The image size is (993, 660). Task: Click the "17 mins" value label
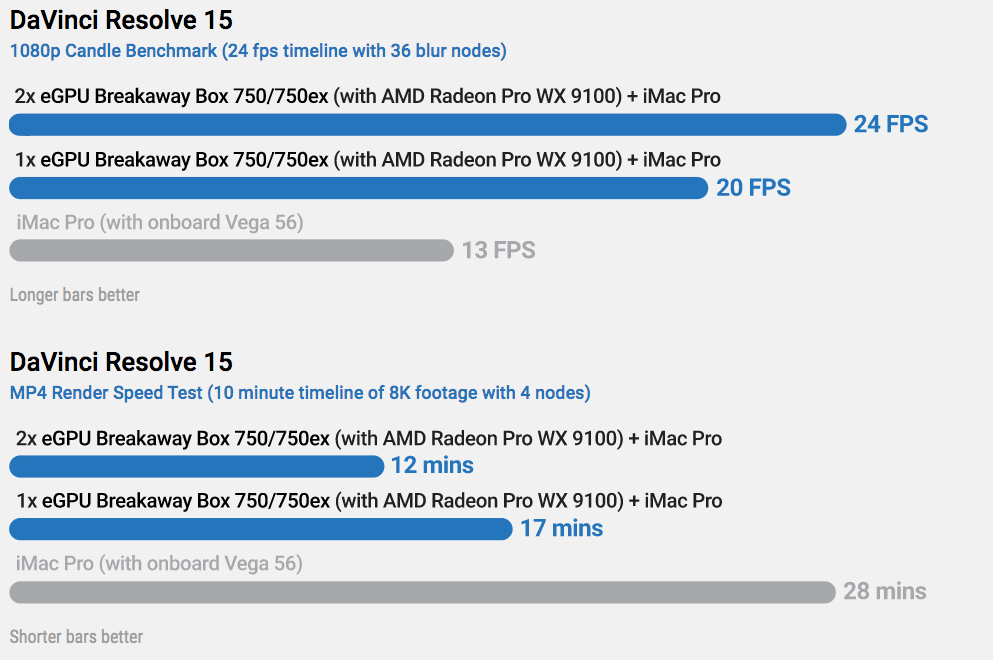[x=561, y=529]
